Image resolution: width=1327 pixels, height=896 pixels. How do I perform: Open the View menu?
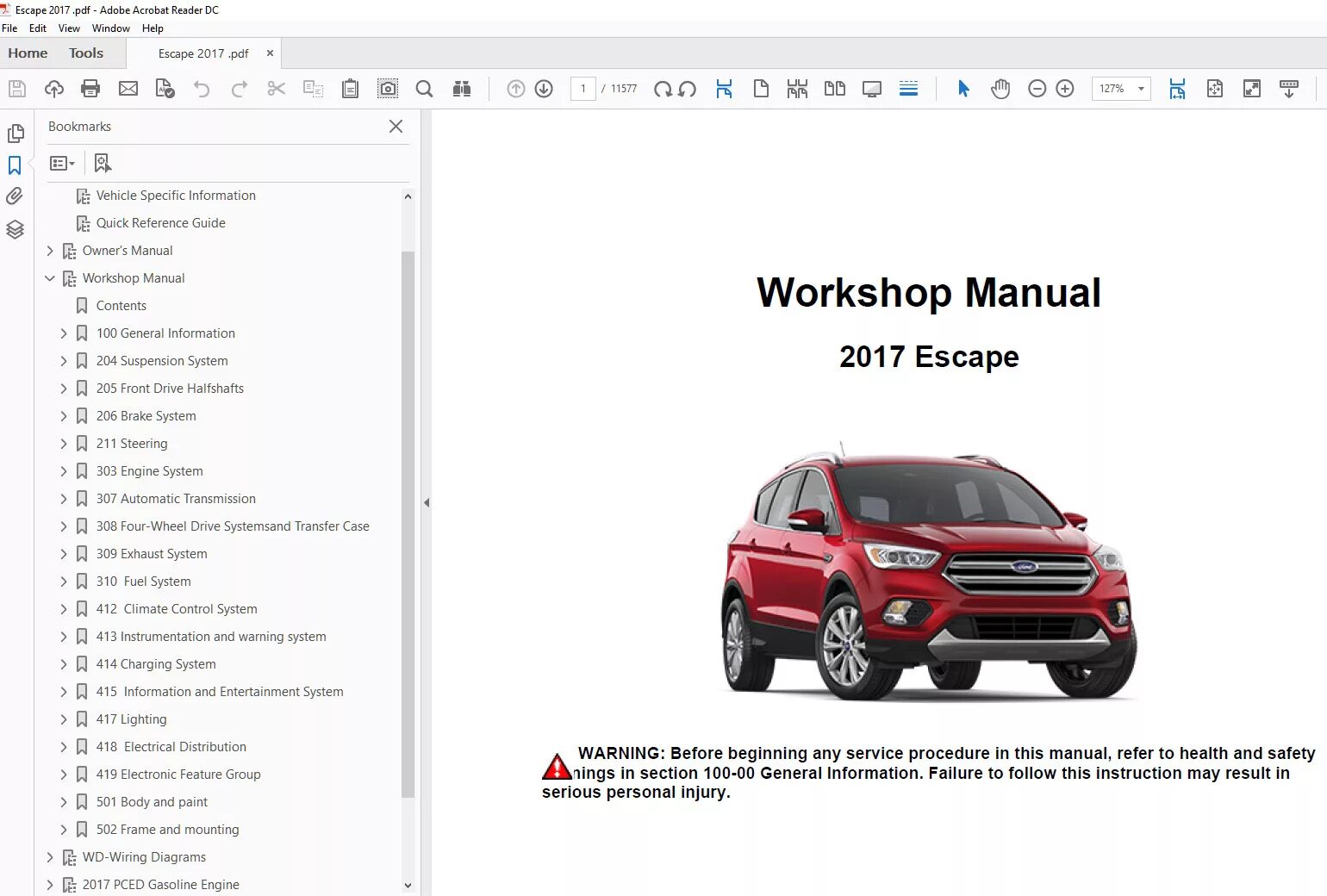pos(69,28)
